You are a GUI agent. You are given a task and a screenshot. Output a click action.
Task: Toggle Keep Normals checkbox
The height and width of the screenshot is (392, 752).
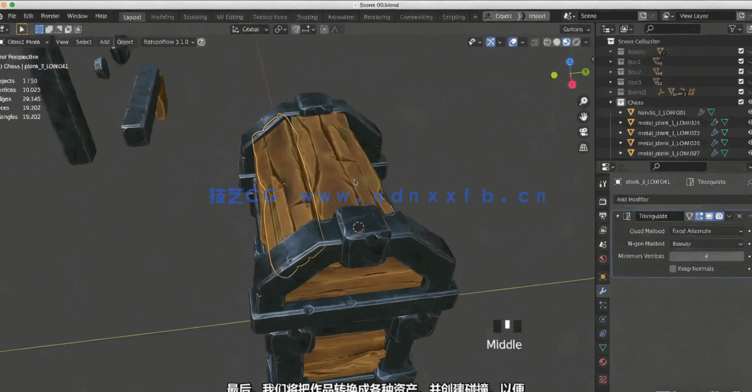(x=672, y=269)
